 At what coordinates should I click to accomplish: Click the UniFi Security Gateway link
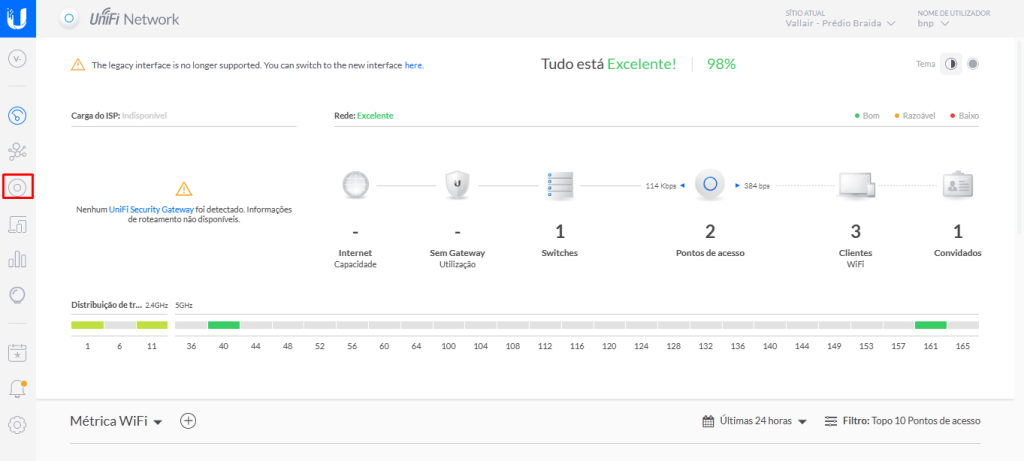pyautogui.click(x=152, y=210)
